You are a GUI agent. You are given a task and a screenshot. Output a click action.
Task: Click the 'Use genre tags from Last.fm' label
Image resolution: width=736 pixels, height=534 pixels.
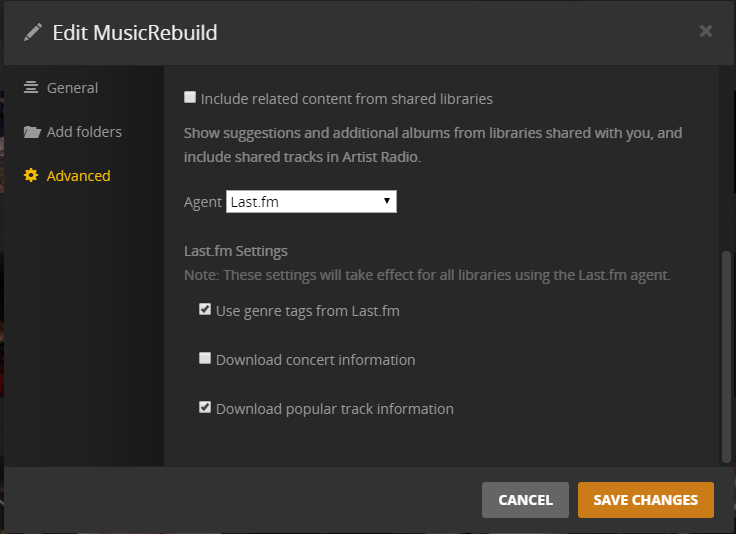tap(307, 311)
